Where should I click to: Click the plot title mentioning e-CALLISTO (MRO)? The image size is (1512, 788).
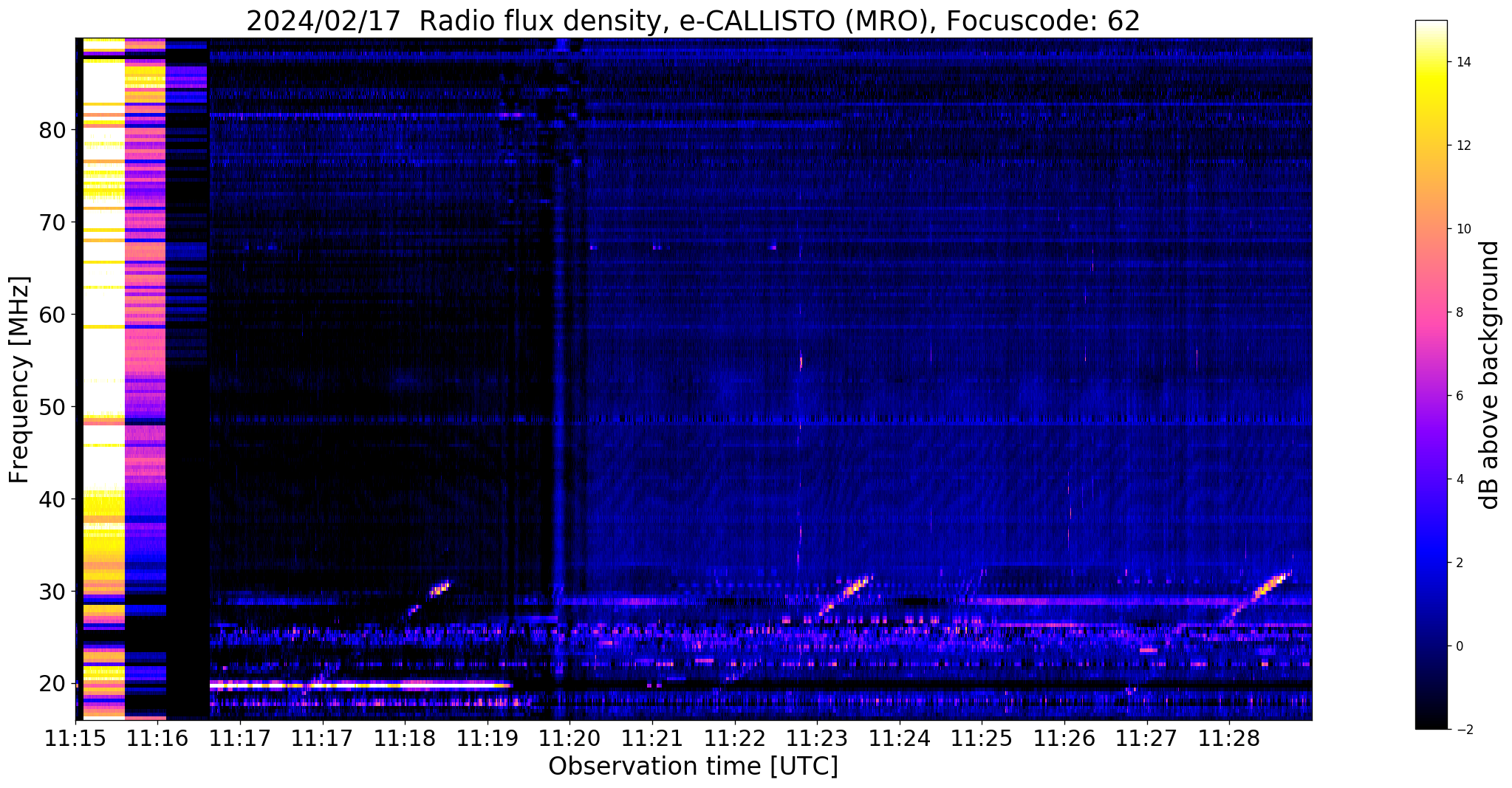(693, 21)
